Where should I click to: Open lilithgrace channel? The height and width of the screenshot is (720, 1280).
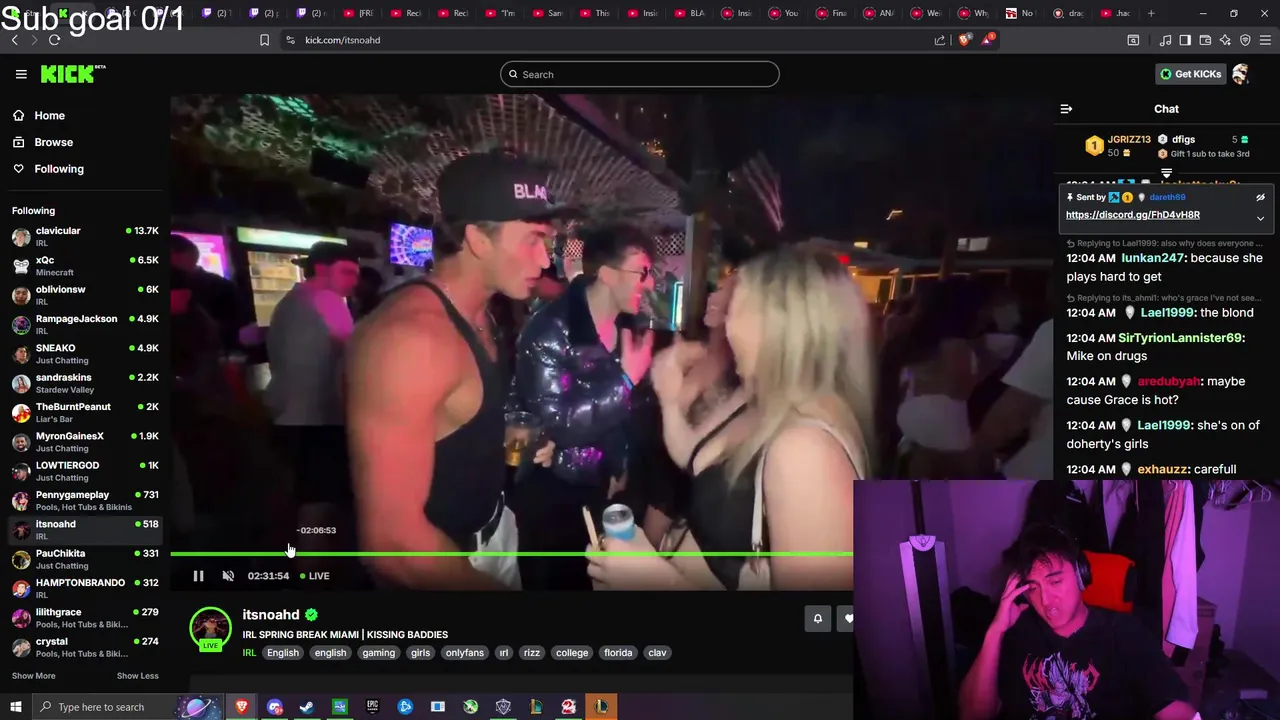(85, 617)
